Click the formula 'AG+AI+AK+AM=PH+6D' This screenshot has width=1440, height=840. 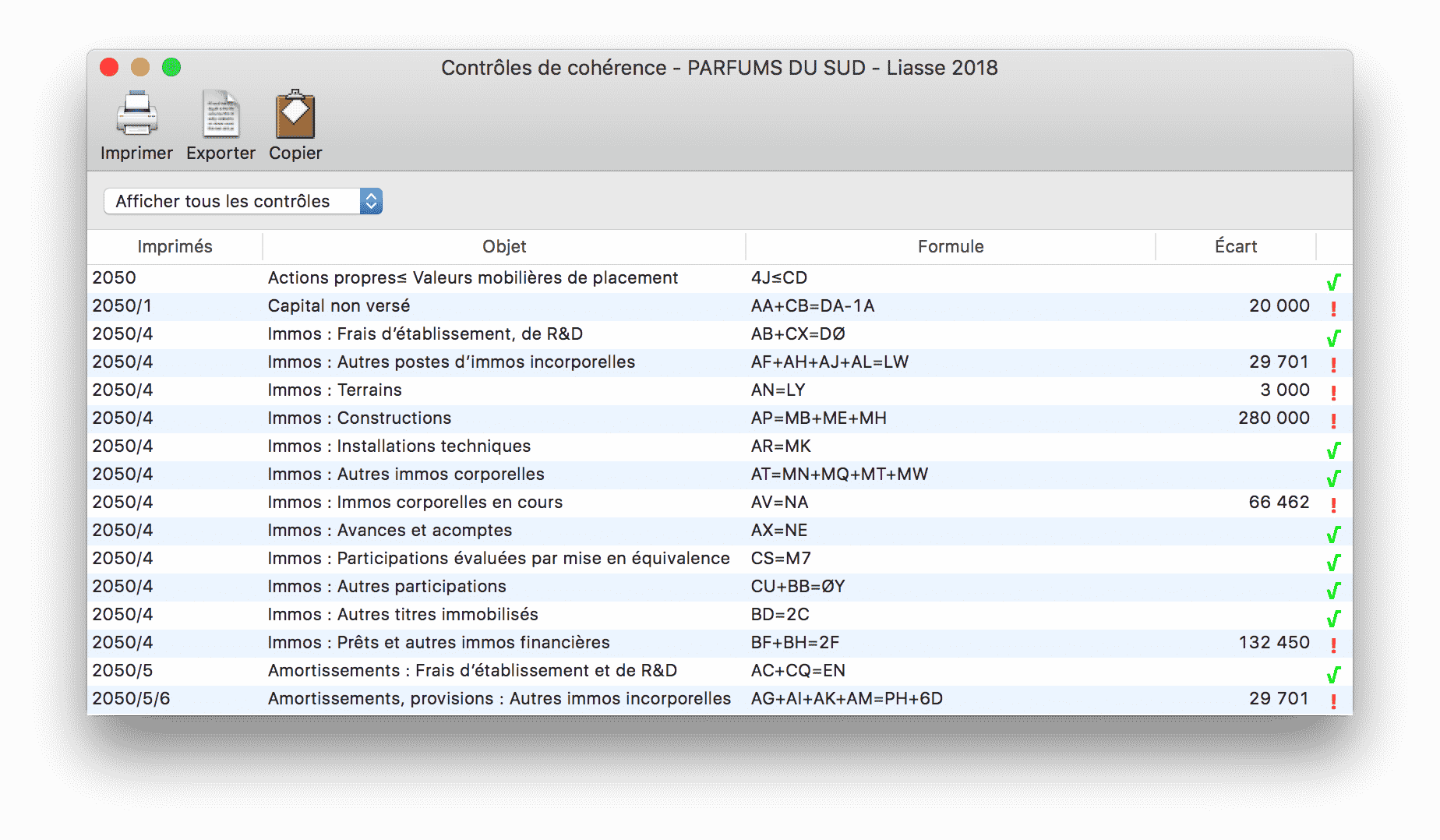click(847, 699)
